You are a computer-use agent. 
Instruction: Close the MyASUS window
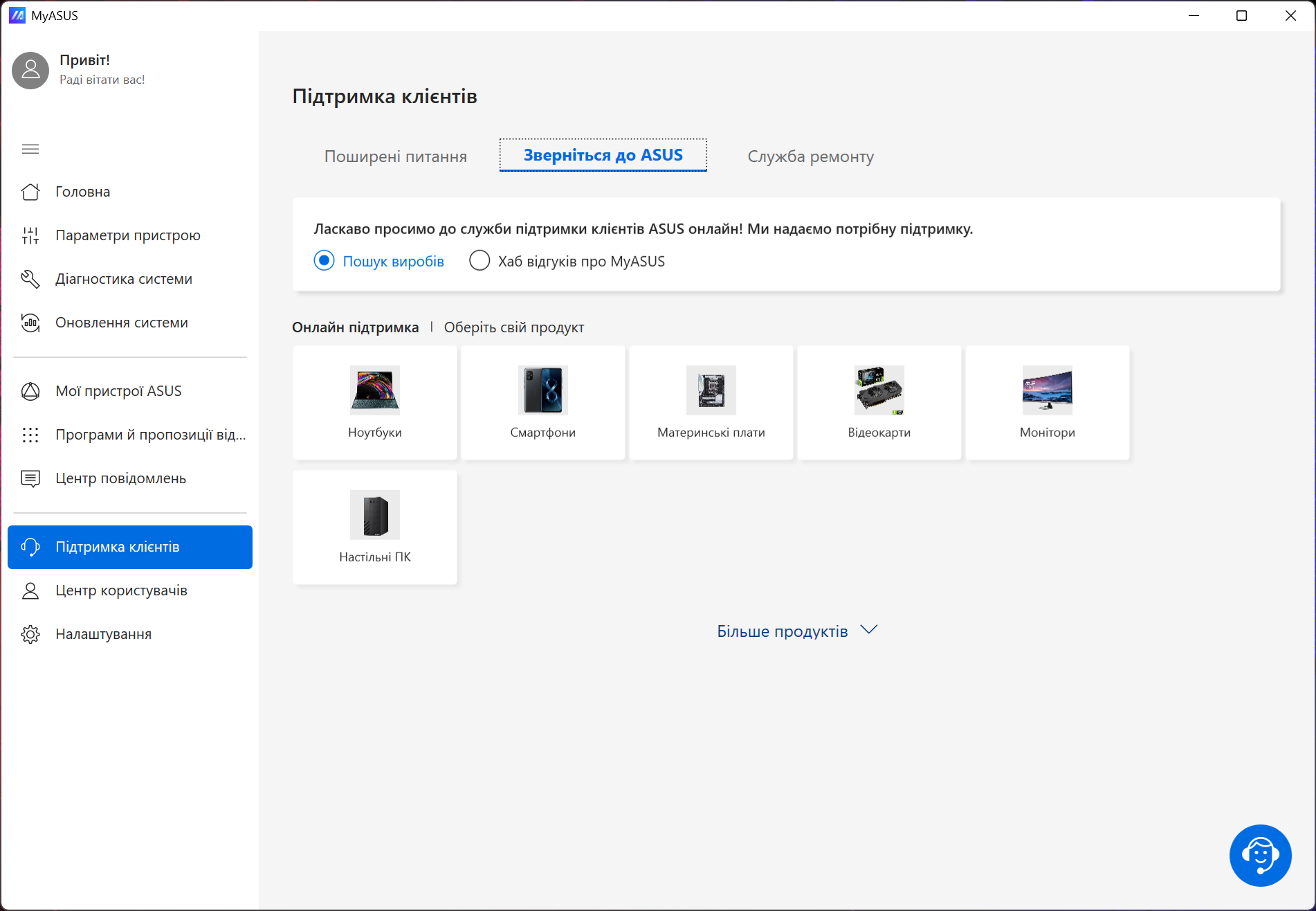point(1290,15)
